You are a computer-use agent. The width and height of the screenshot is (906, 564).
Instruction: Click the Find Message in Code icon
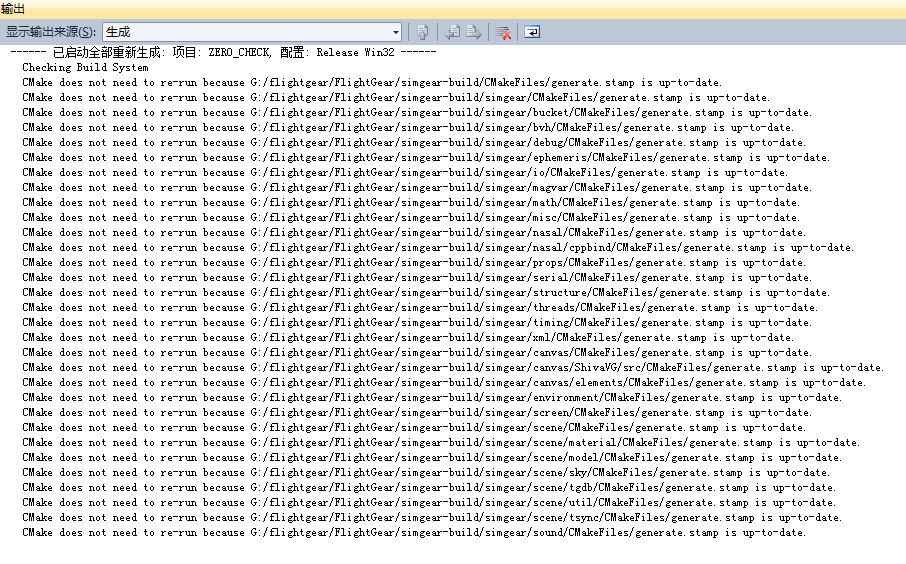pyautogui.click(x=422, y=32)
